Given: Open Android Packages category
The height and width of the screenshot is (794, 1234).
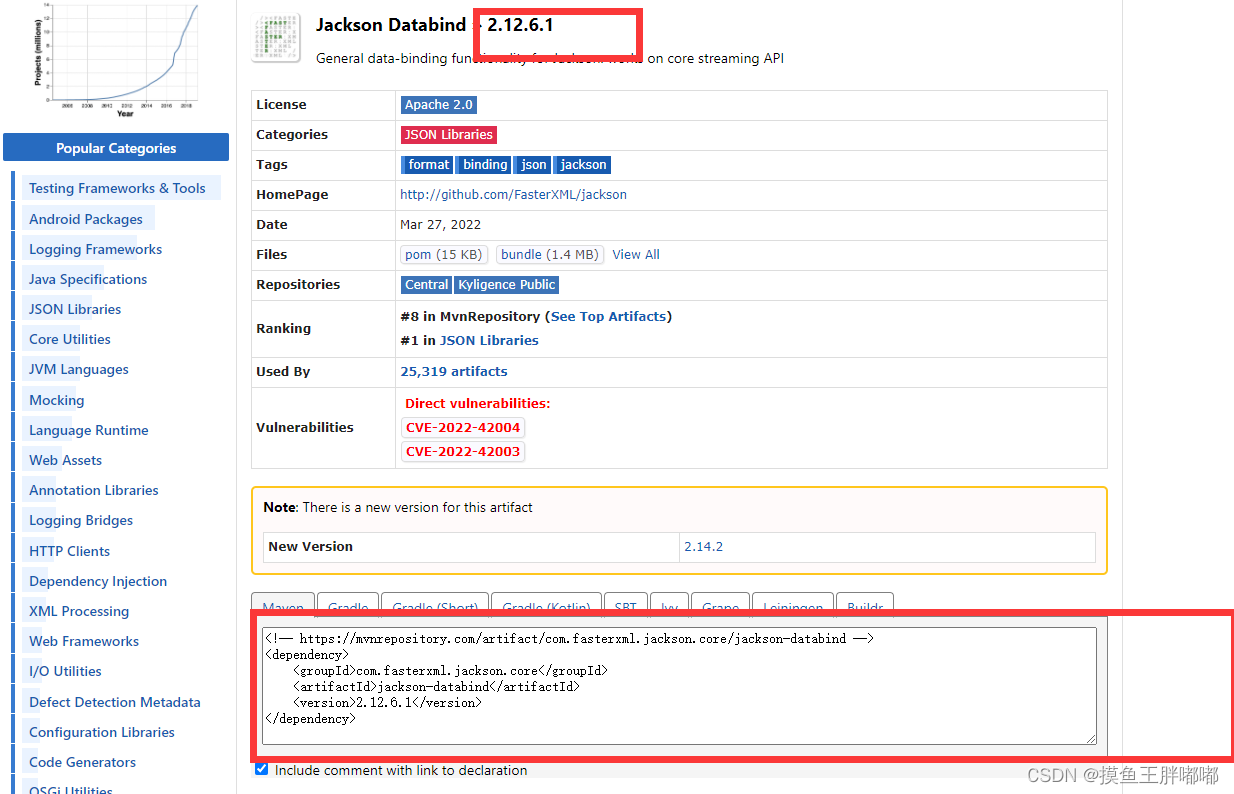Looking at the screenshot, I should 86,219.
